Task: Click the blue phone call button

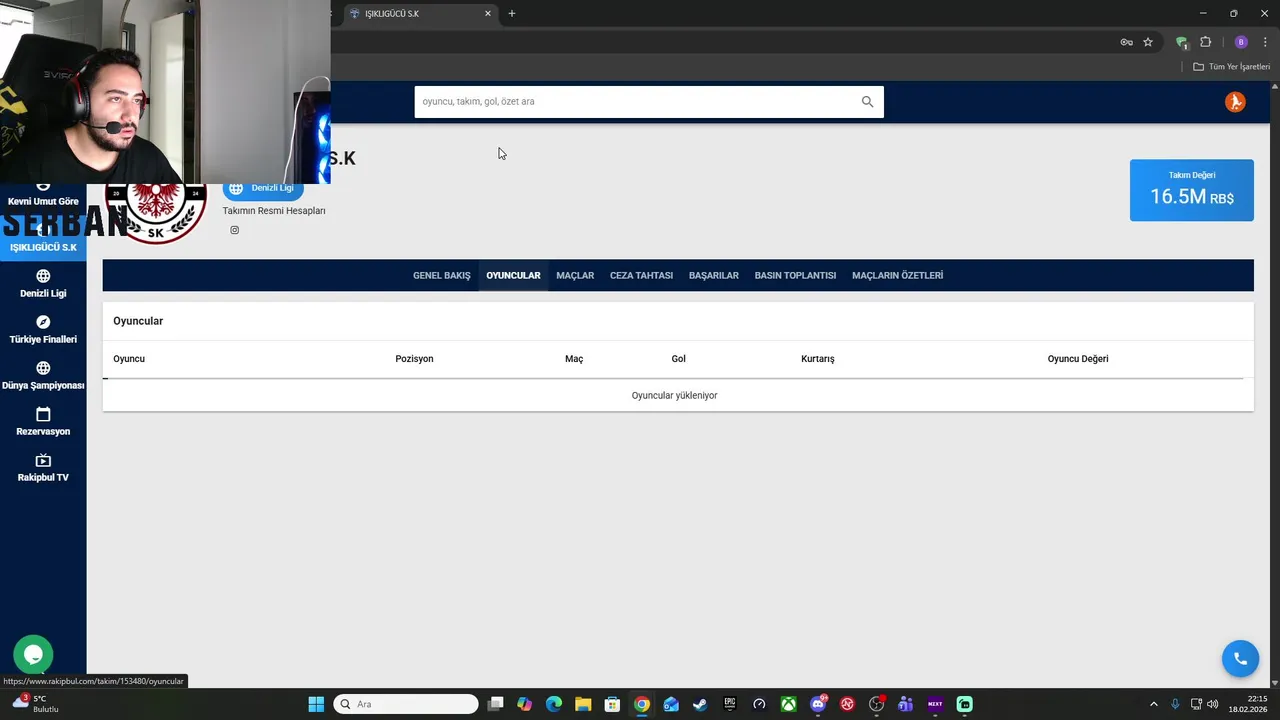Action: click(x=1240, y=659)
